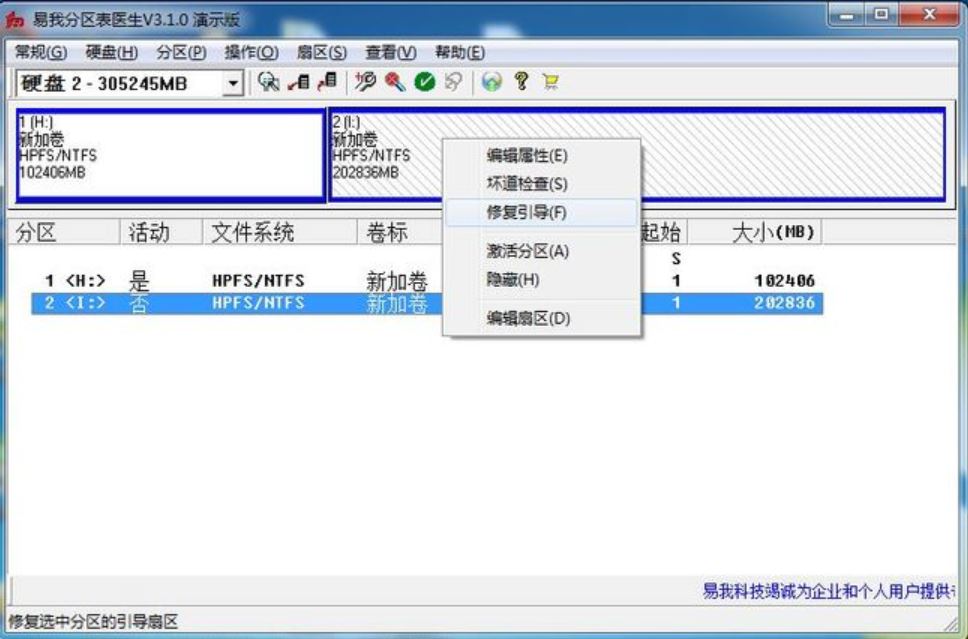Viewport: 968px width, 639px height.
Task: Click HPFS/NTFS cell in H: row
Action: coord(258,281)
